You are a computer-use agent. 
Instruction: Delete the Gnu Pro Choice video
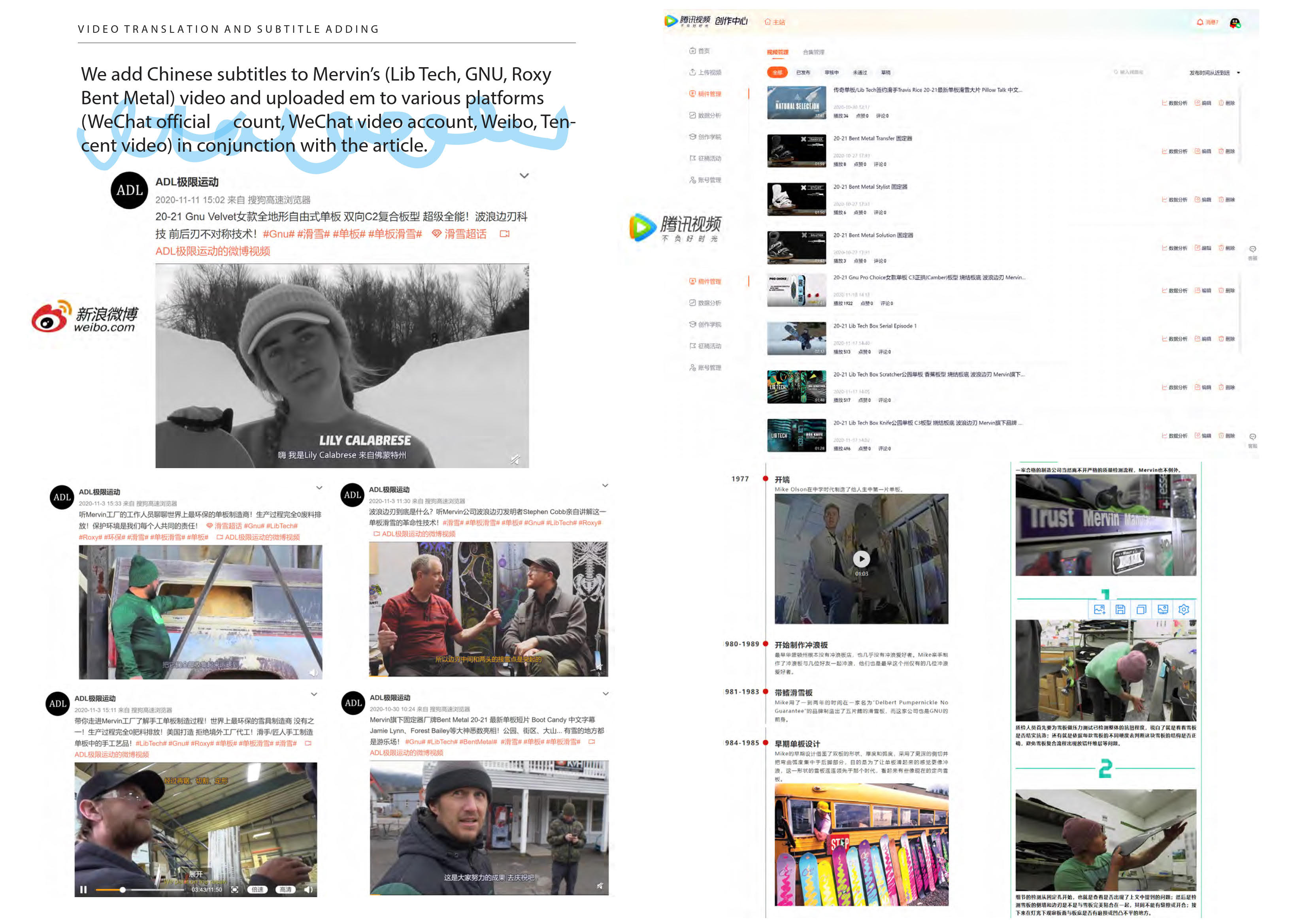click(1227, 291)
